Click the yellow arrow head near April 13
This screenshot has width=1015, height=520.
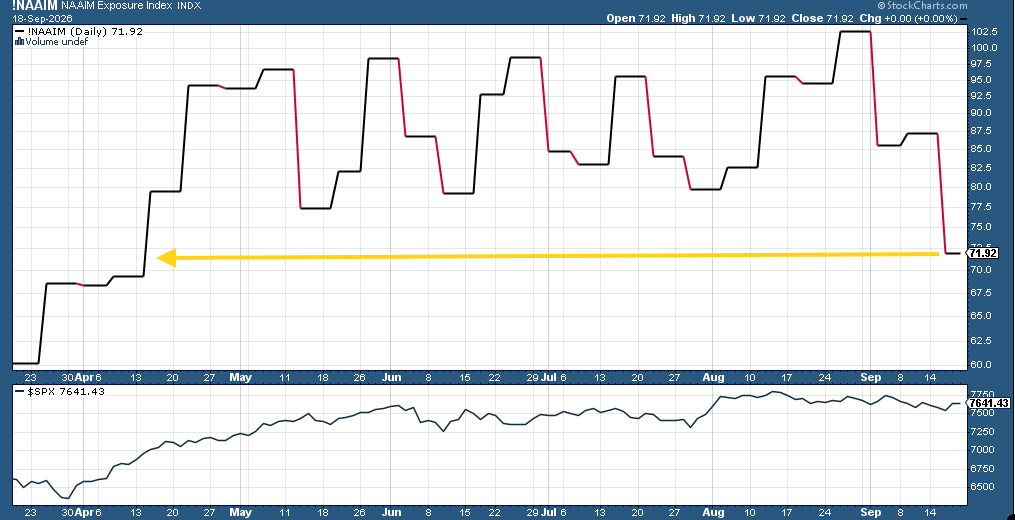(x=166, y=258)
